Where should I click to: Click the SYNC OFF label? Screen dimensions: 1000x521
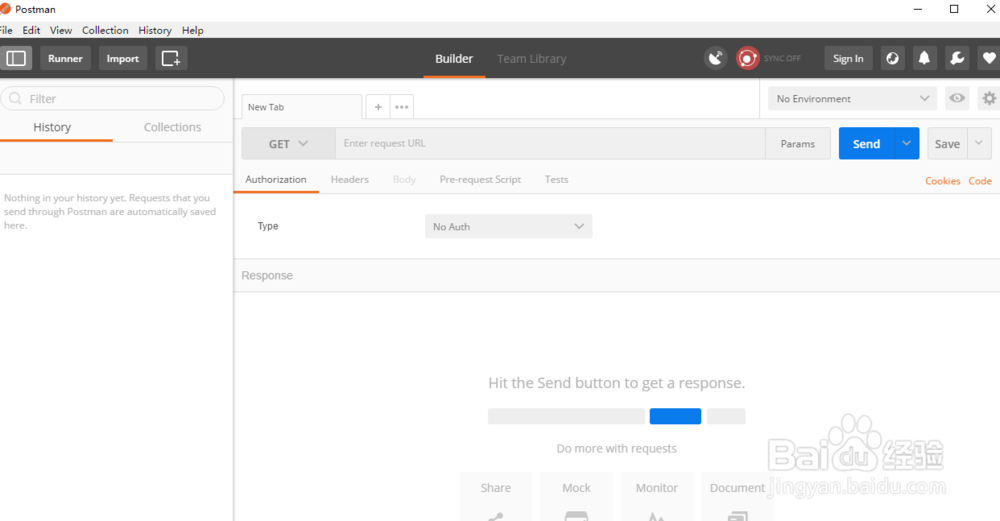click(x=783, y=58)
